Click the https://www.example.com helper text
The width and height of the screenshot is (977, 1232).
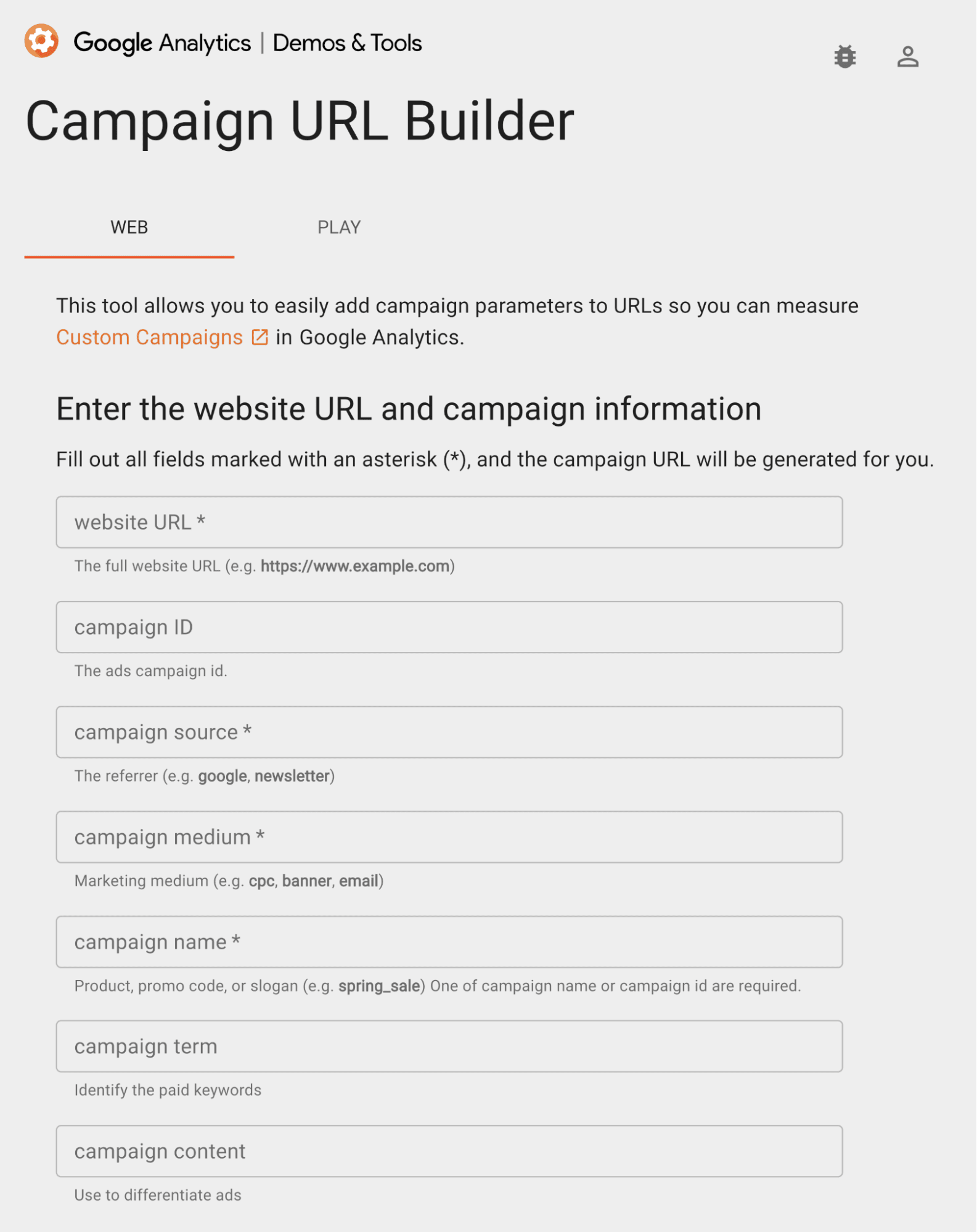[x=355, y=566]
